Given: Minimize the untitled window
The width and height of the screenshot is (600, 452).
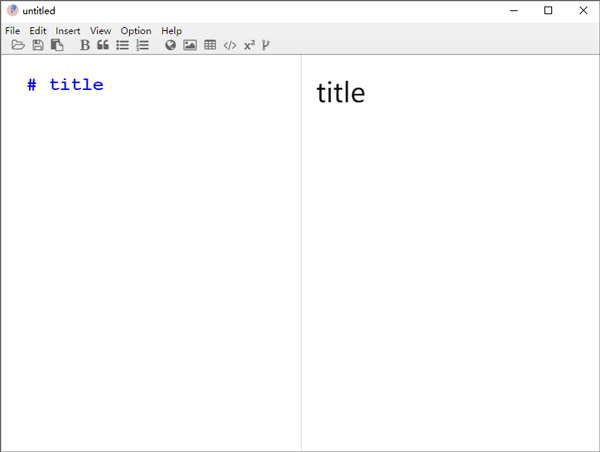Looking at the screenshot, I should (514, 11).
